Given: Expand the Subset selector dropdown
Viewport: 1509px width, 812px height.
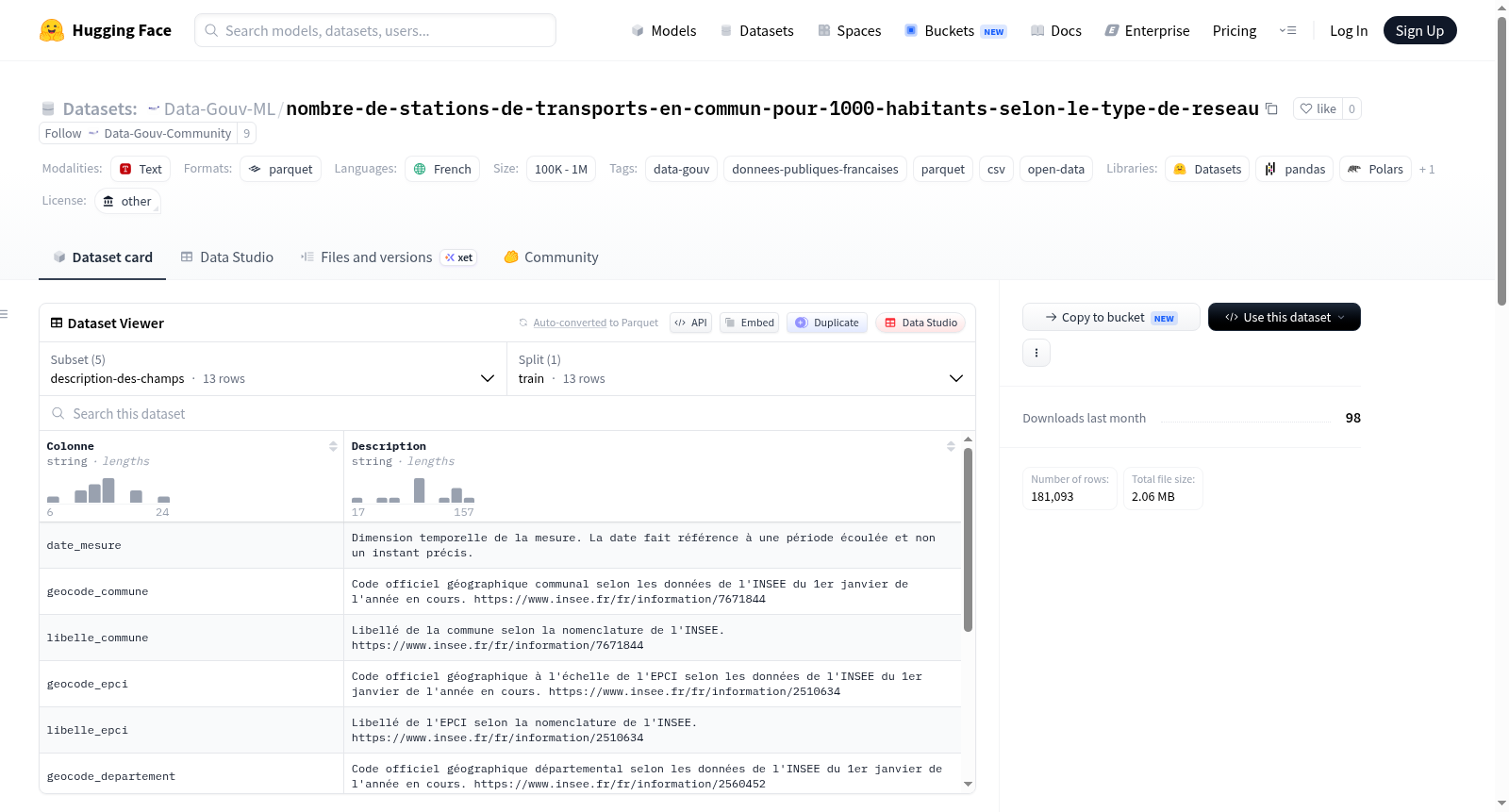Looking at the screenshot, I should point(273,369).
